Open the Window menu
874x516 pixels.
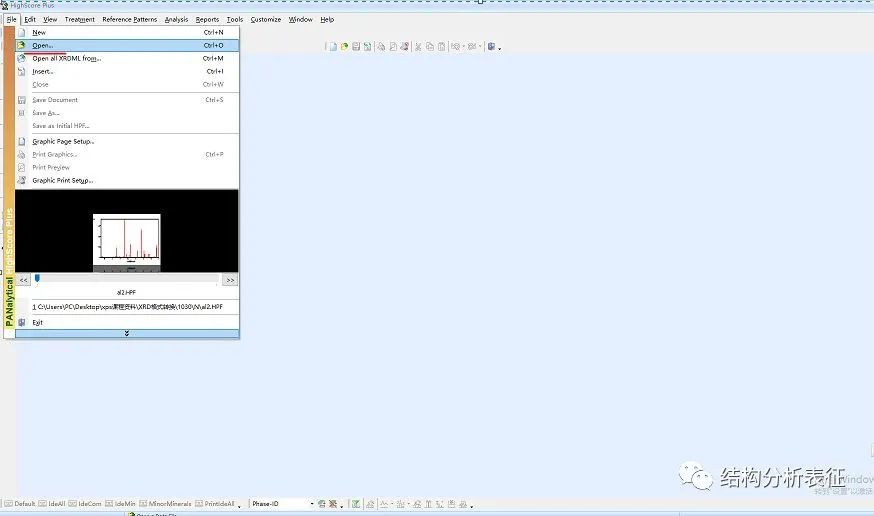point(300,20)
